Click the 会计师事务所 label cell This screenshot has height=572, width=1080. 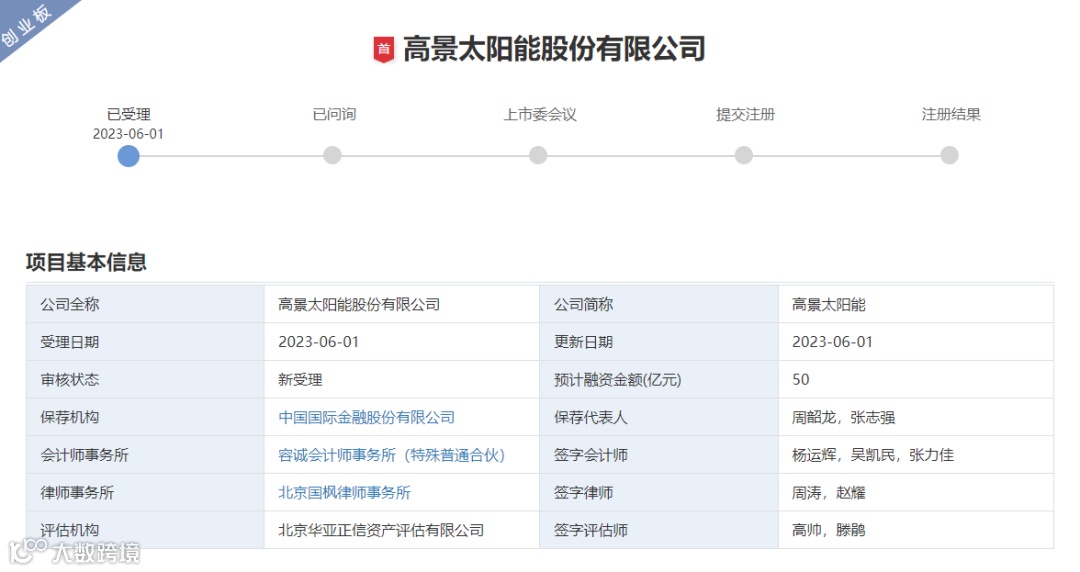[145, 455]
